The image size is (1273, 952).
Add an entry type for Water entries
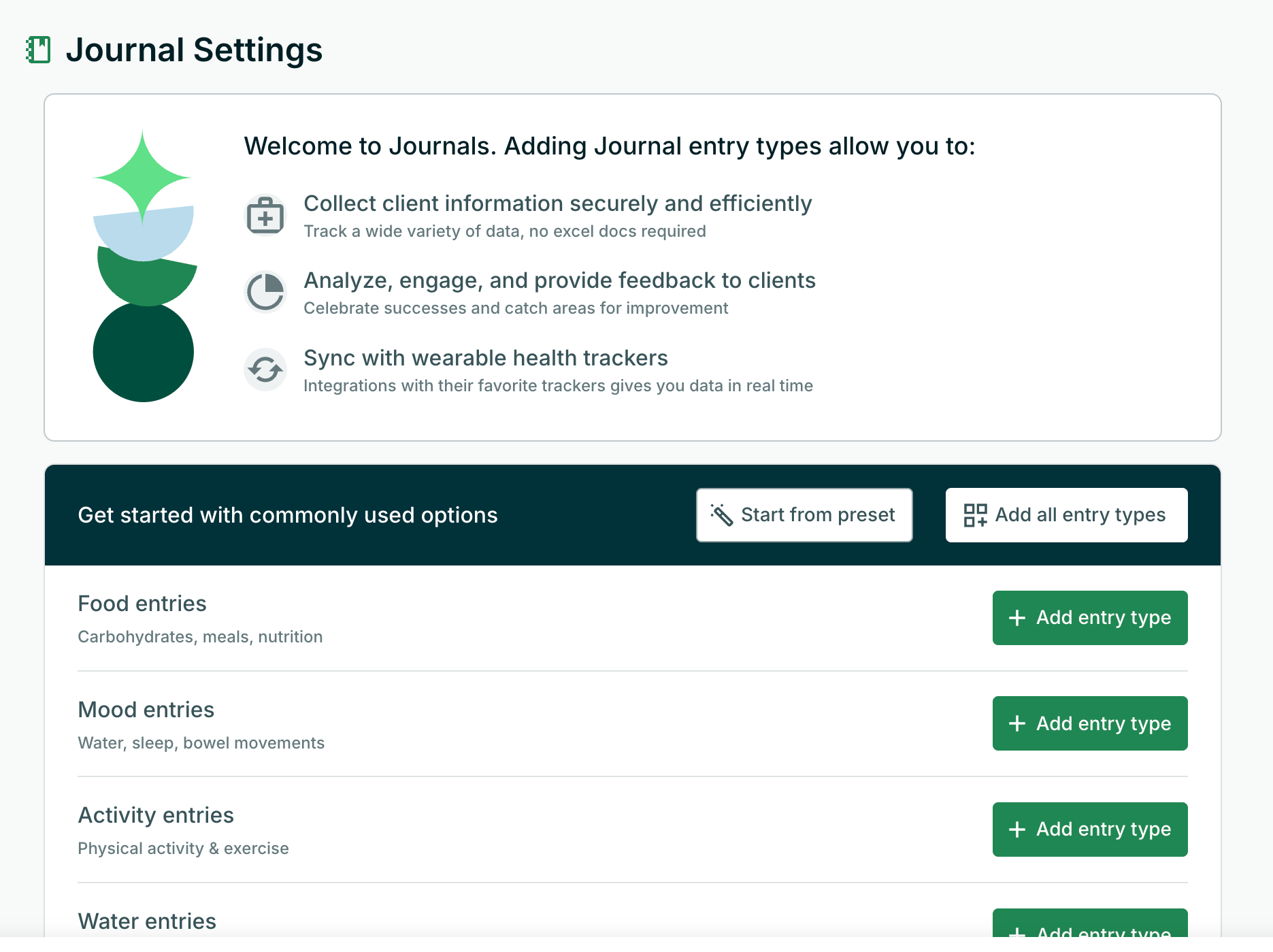(x=1089, y=927)
